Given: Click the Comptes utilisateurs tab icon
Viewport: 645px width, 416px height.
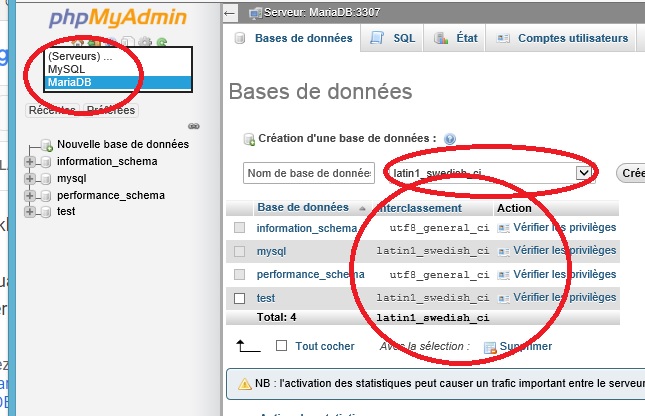Looking at the screenshot, I should pyautogui.click(x=503, y=38).
